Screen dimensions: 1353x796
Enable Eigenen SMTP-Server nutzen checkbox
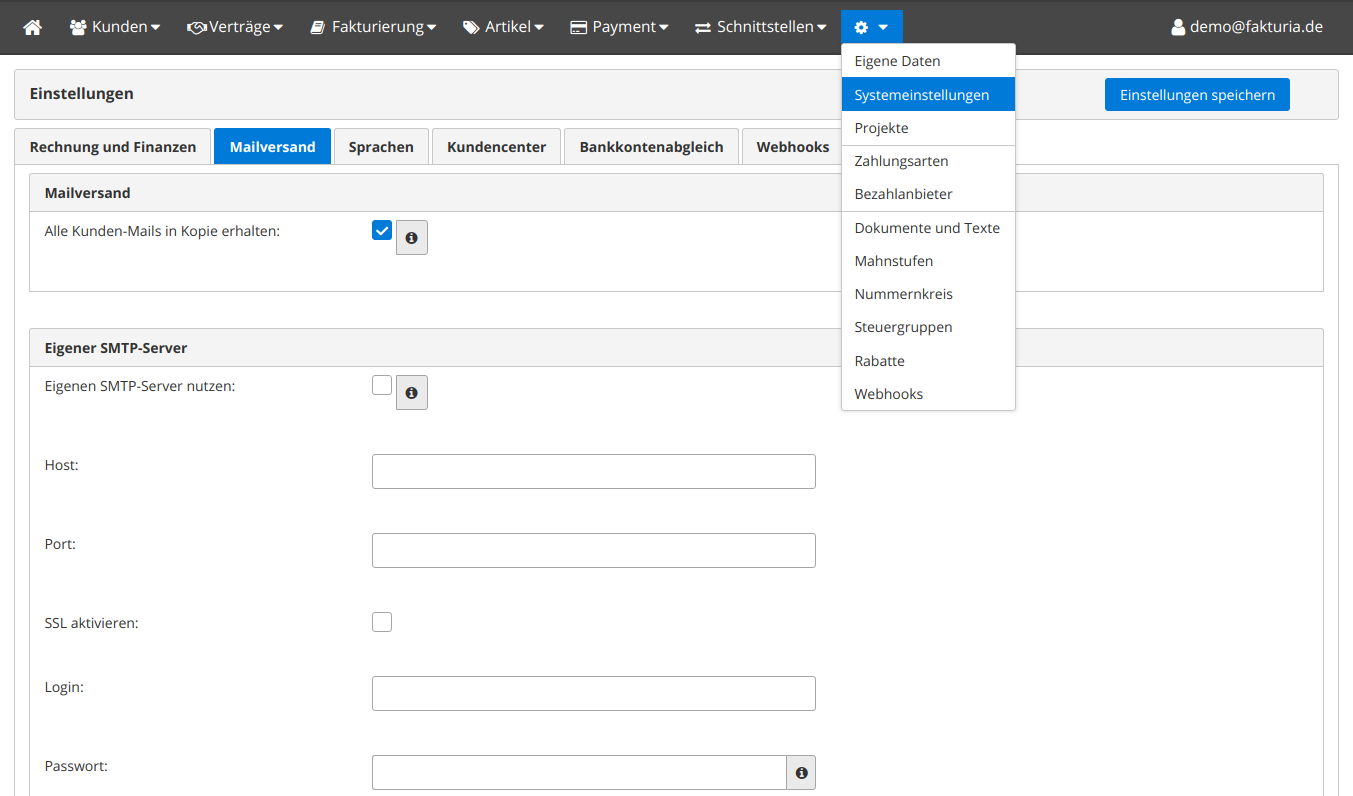382,385
